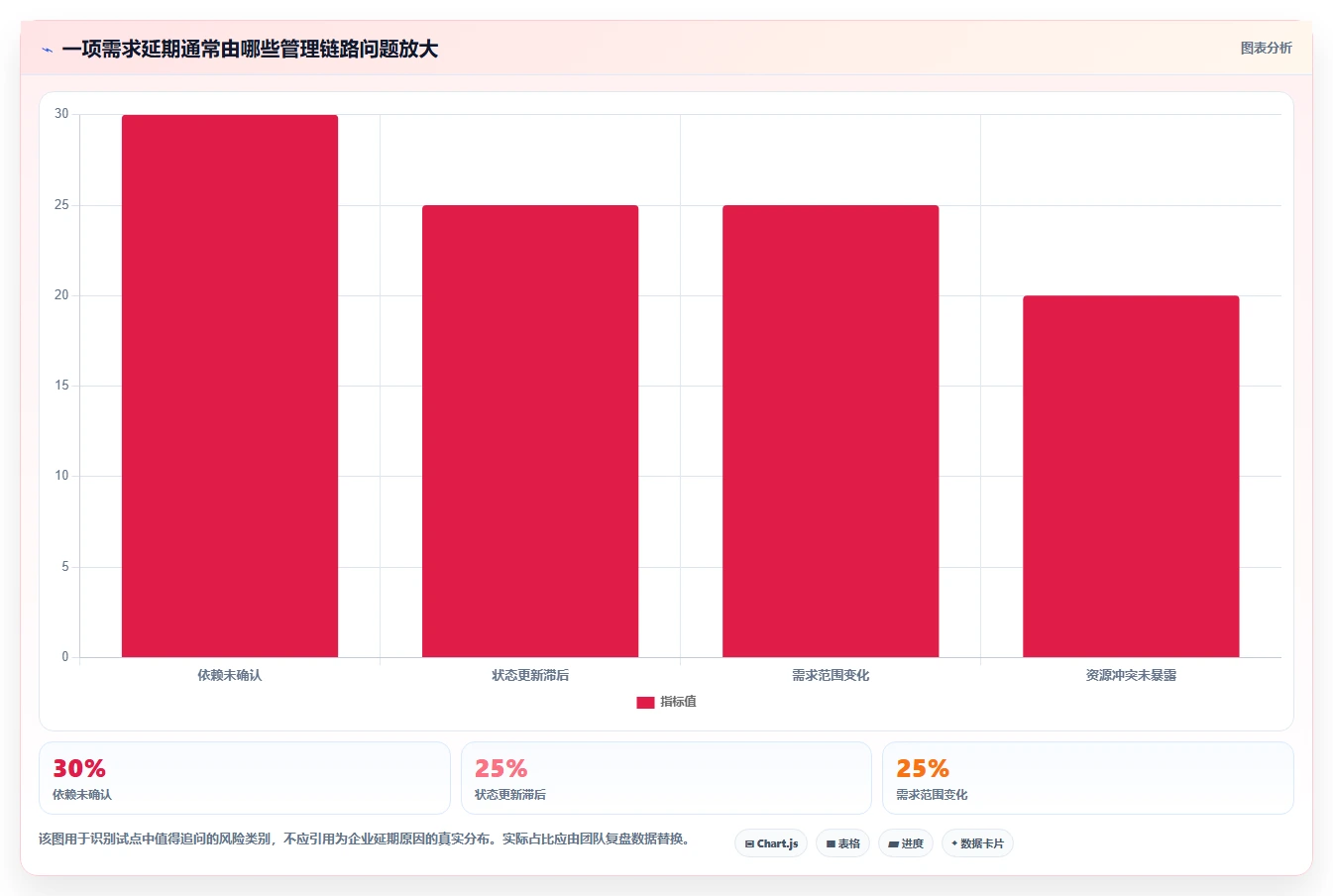Select the 需求范围变化 bar in chart
The width and height of the screenshot is (1333, 896).
coord(831,431)
